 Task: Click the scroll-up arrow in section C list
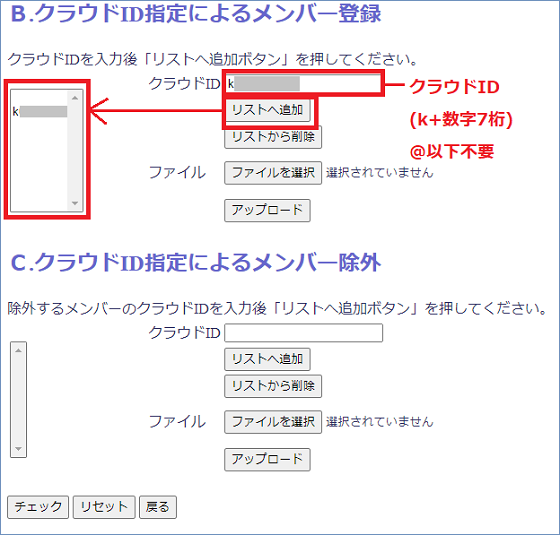click(x=19, y=351)
